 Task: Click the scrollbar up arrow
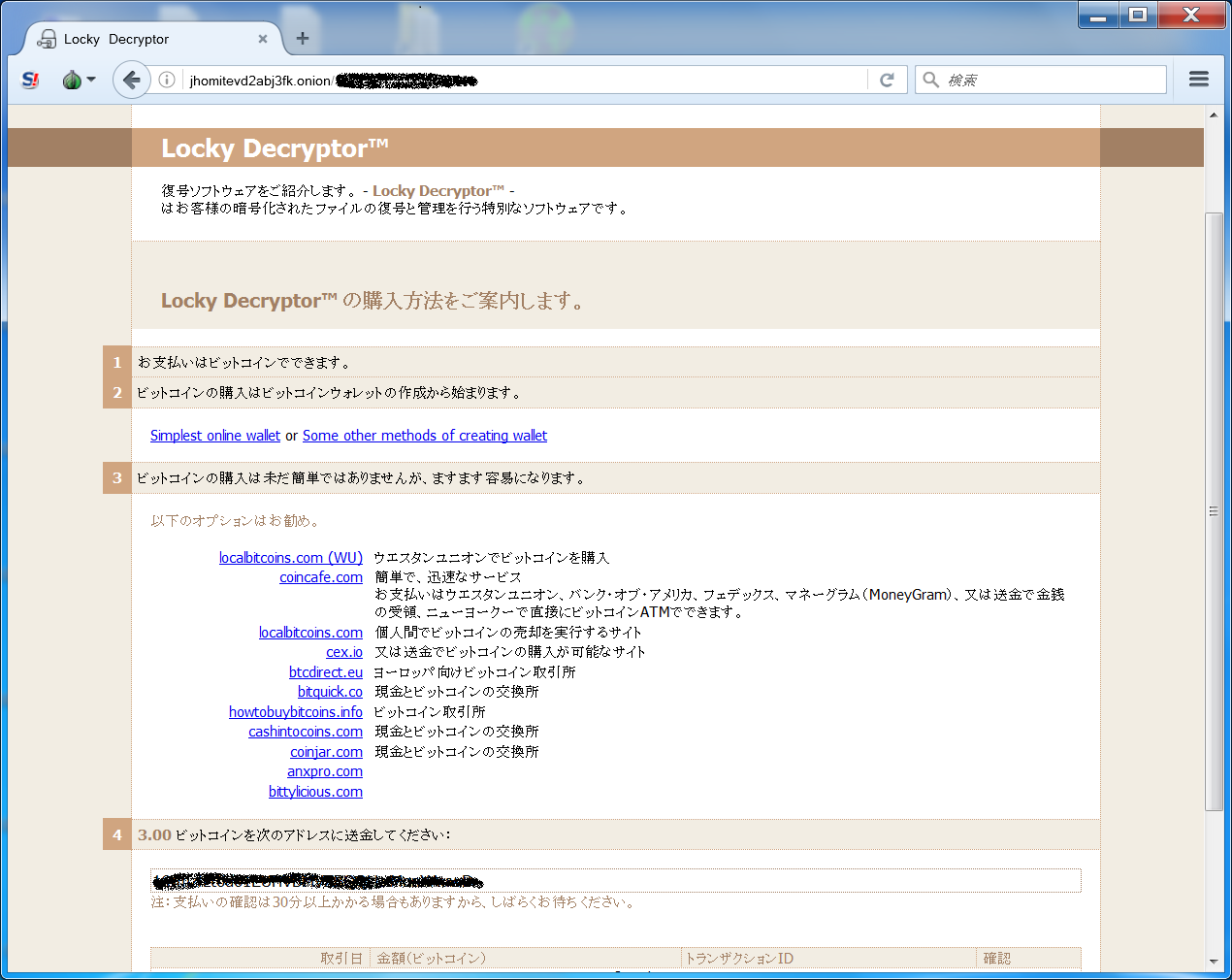(x=1214, y=114)
